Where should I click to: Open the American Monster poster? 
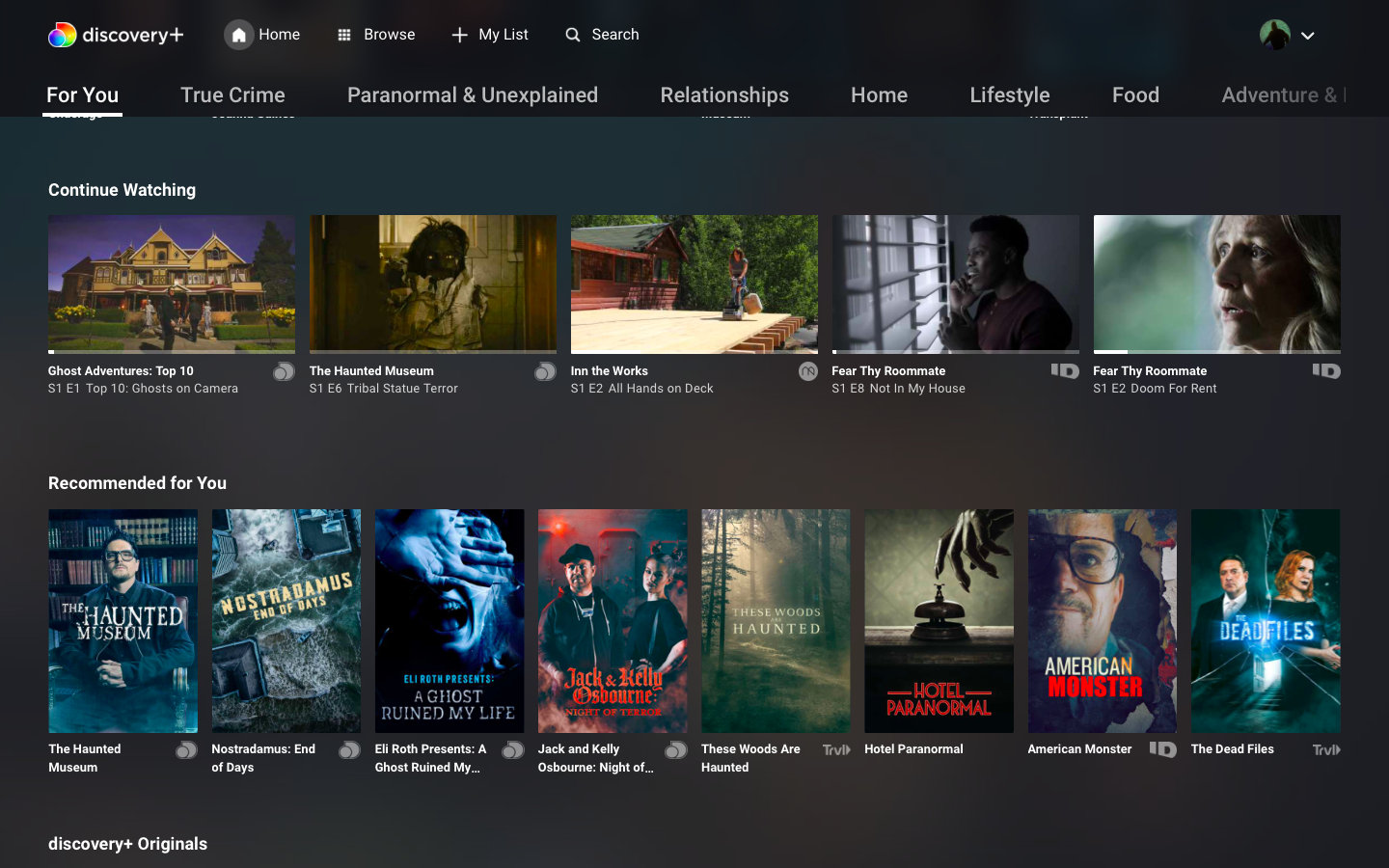click(1103, 621)
